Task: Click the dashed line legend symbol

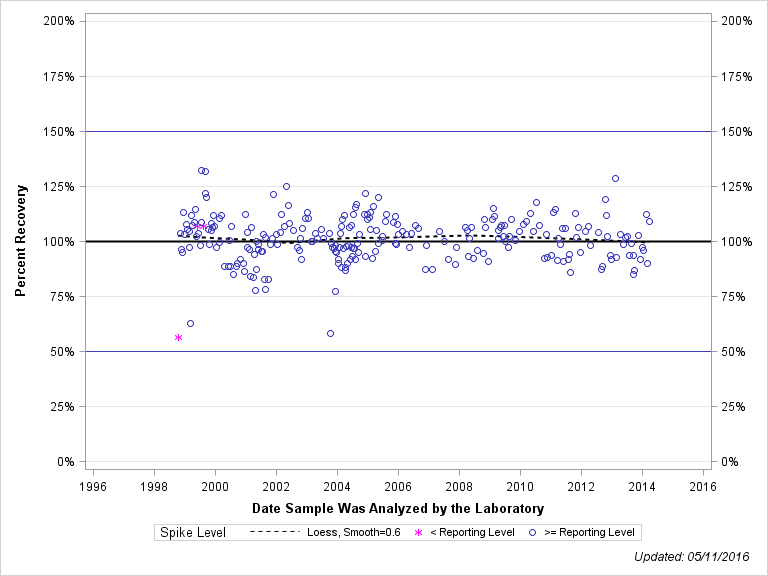Action: click(274, 532)
